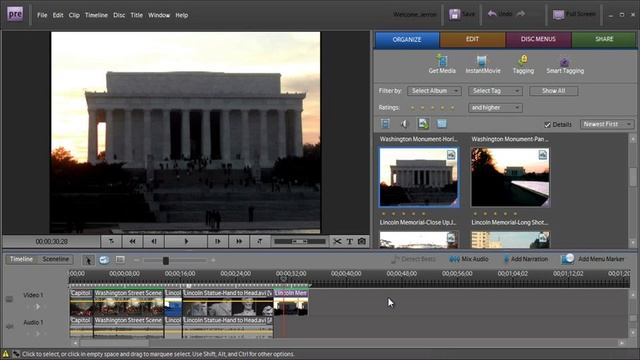Switch to the ORGANIZE tab
640x360 pixels.
tap(407, 40)
